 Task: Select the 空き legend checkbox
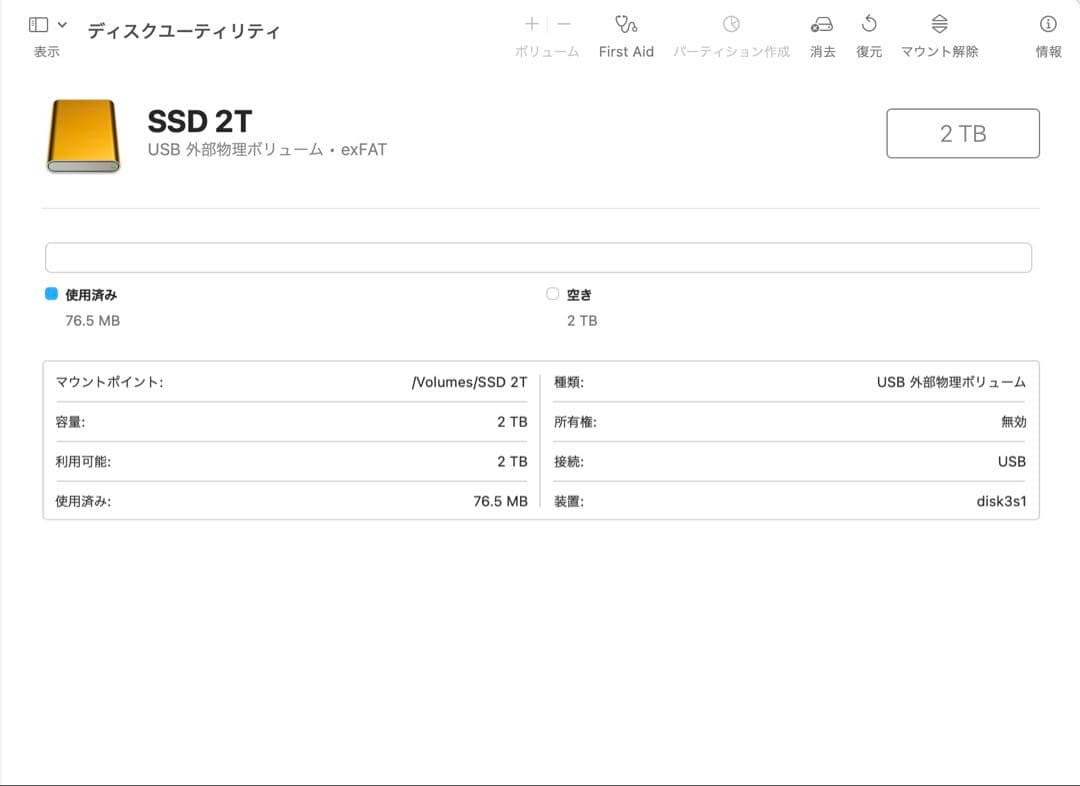click(x=552, y=294)
